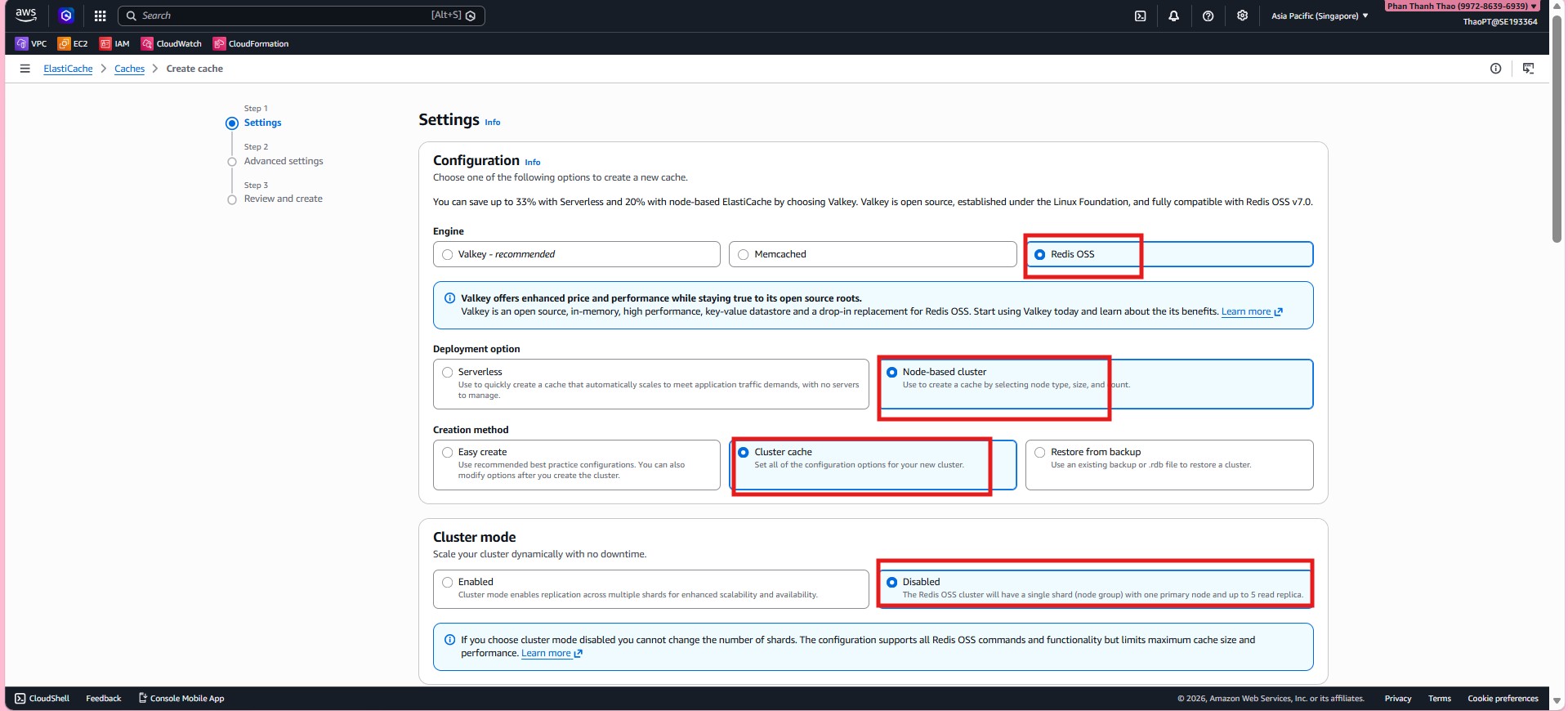Open CloudShell in footer
This screenshot has width=1568, height=711.
click(42, 699)
